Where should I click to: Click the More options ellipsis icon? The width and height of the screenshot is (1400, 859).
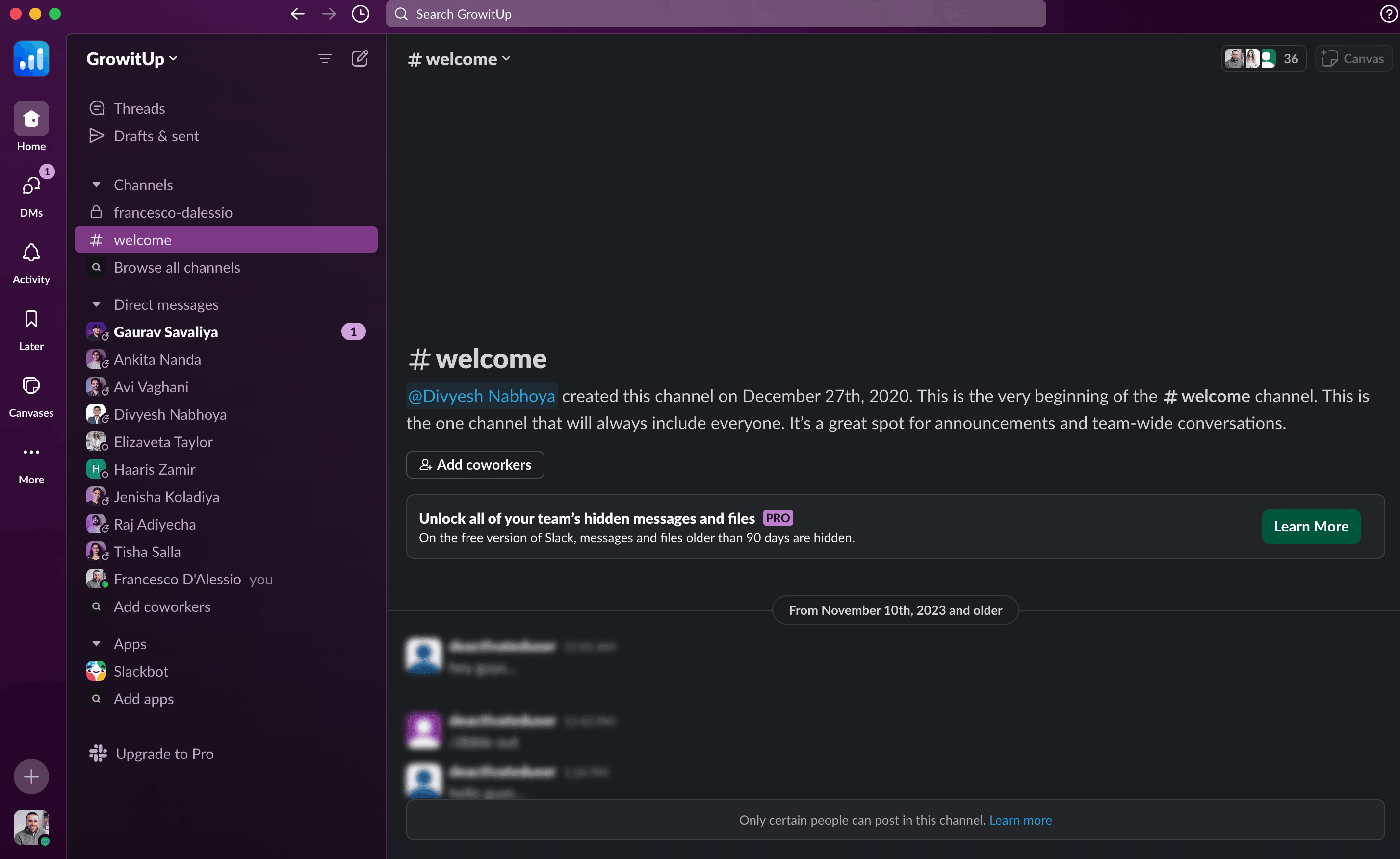click(x=31, y=452)
